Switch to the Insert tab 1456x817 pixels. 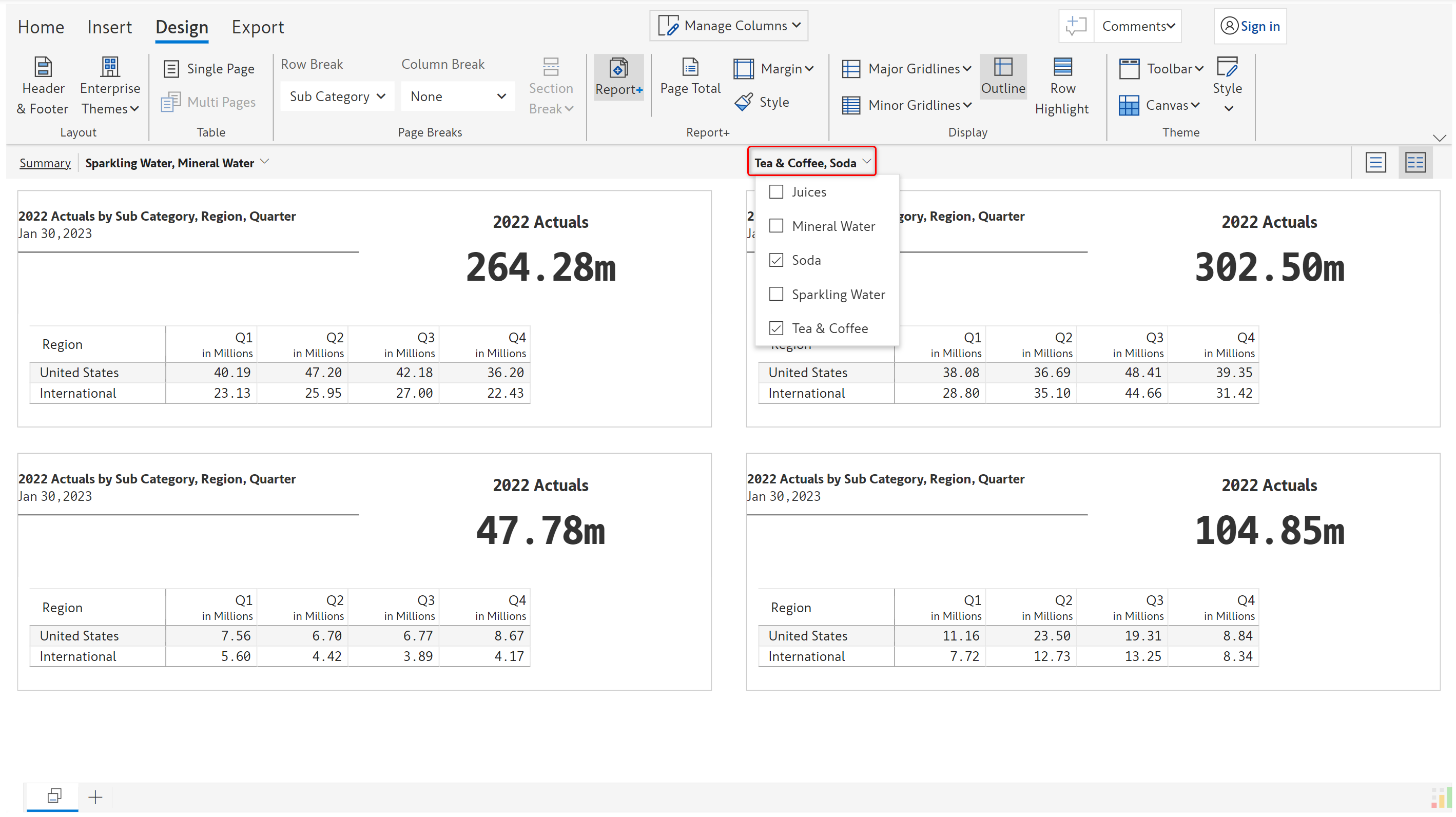(x=109, y=27)
